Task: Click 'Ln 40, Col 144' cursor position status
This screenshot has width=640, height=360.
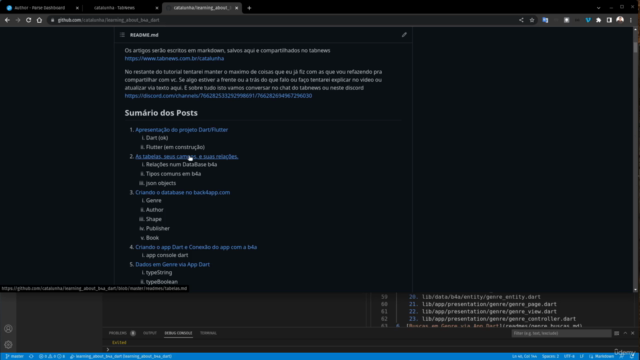Action: click(524, 356)
